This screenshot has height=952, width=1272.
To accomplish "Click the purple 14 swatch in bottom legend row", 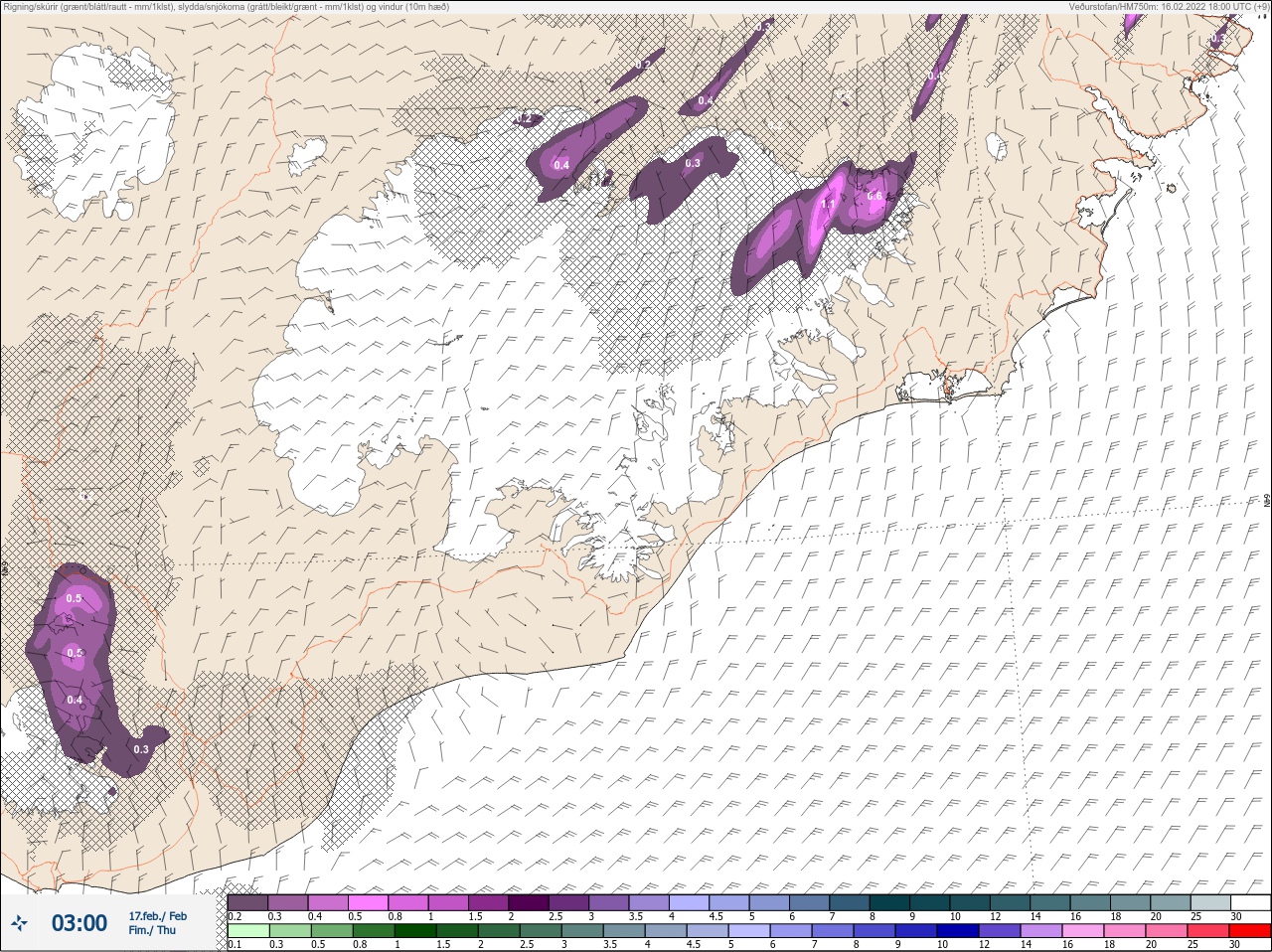I will pos(1041,932).
